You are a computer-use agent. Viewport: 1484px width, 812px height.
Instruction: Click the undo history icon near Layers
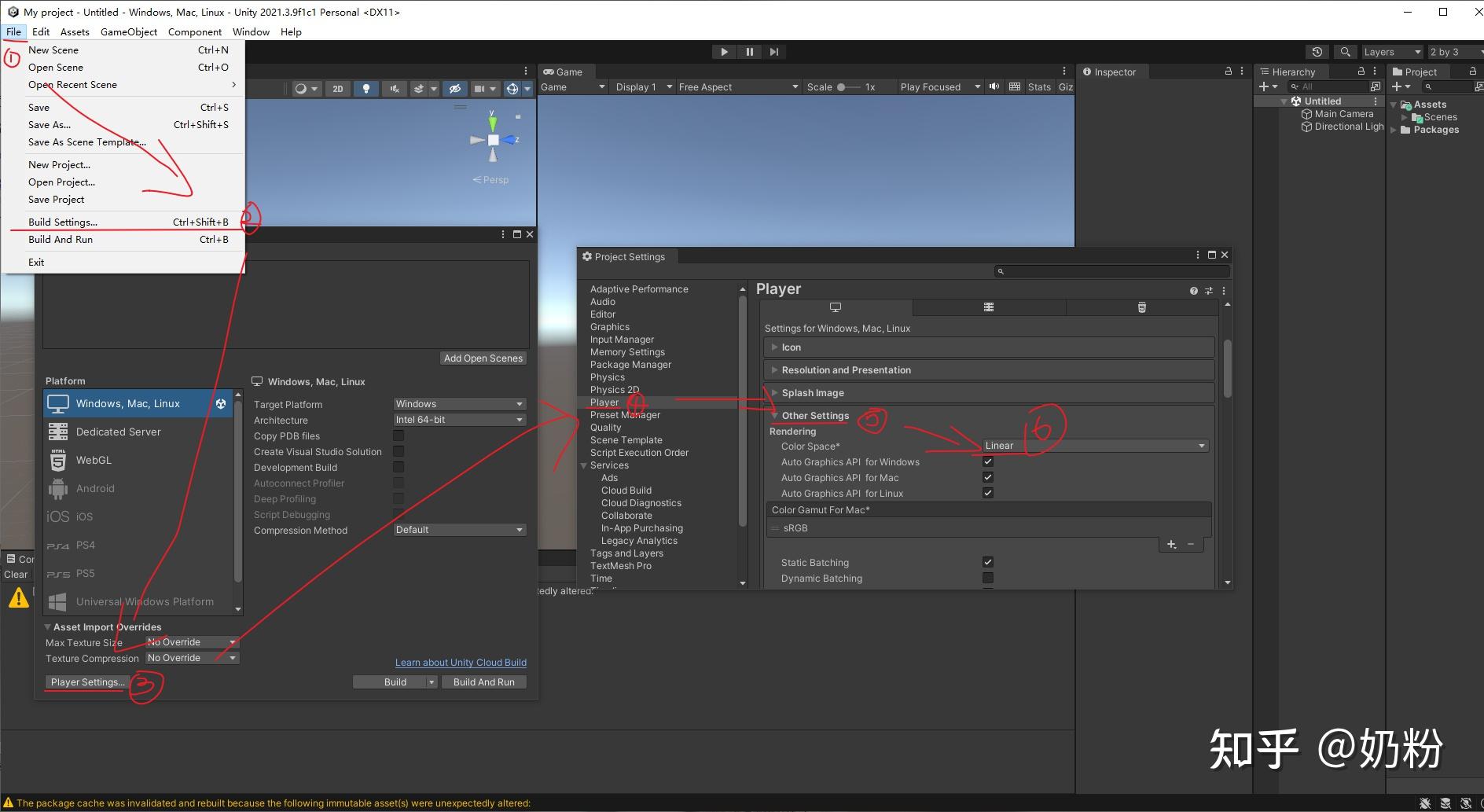coord(1317,51)
